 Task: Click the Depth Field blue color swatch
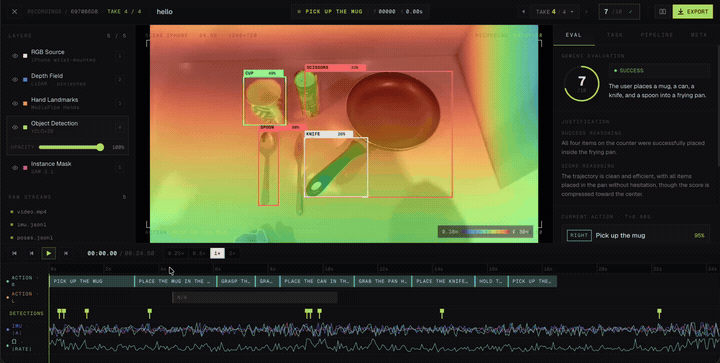[25, 79]
